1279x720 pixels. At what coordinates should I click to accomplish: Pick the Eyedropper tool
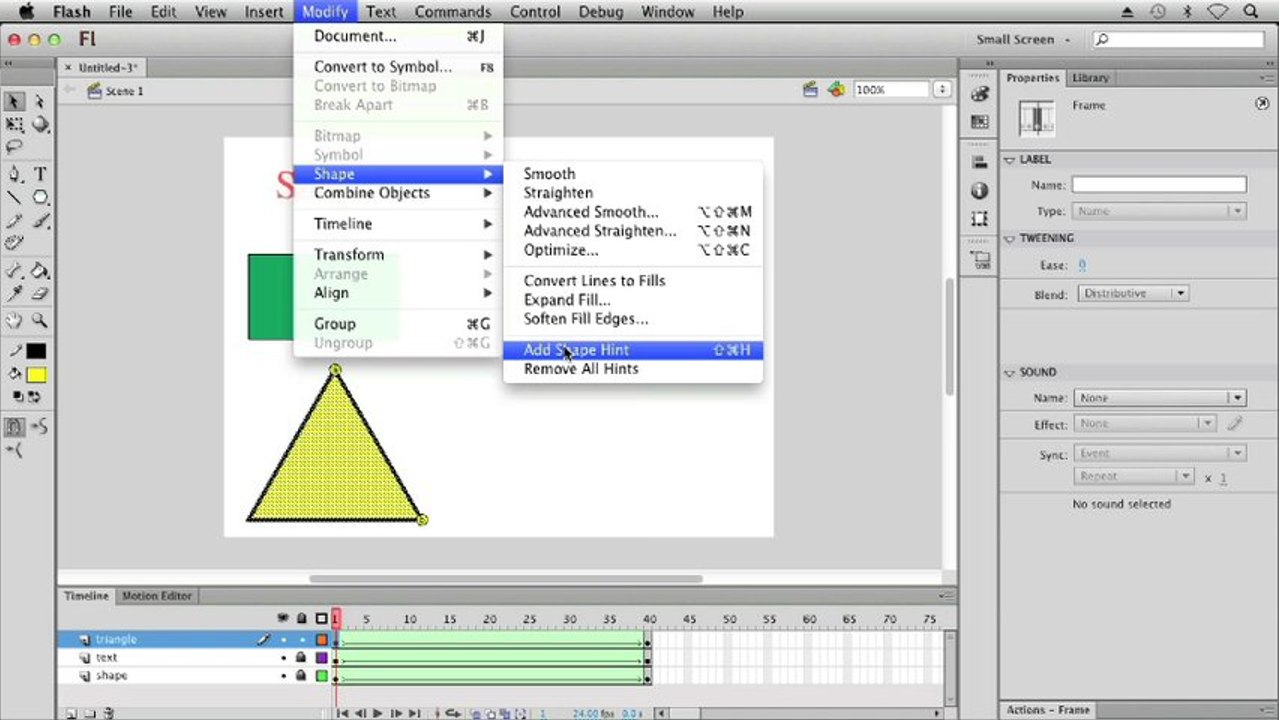click(x=15, y=294)
